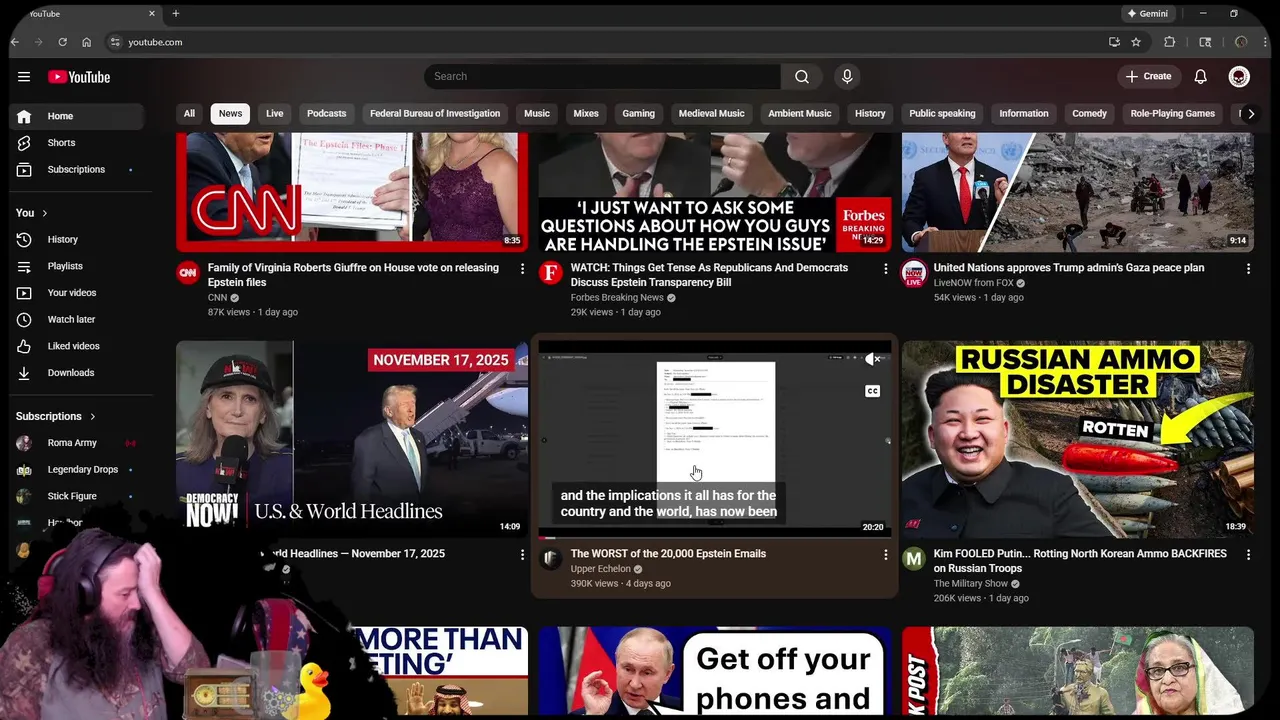Viewport: 1280px width, 720px height.
Task: Click the YouTube logo
Action: pyautogui.click(x=79, y=77)
